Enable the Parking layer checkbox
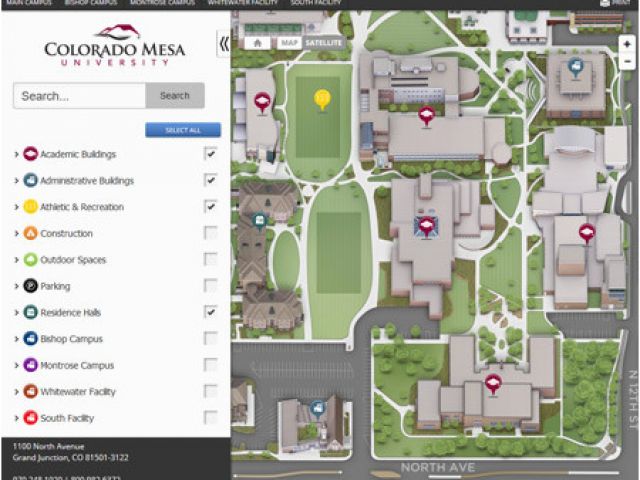The width and height of the screenshot is (640, 480). tap(210, 286)
